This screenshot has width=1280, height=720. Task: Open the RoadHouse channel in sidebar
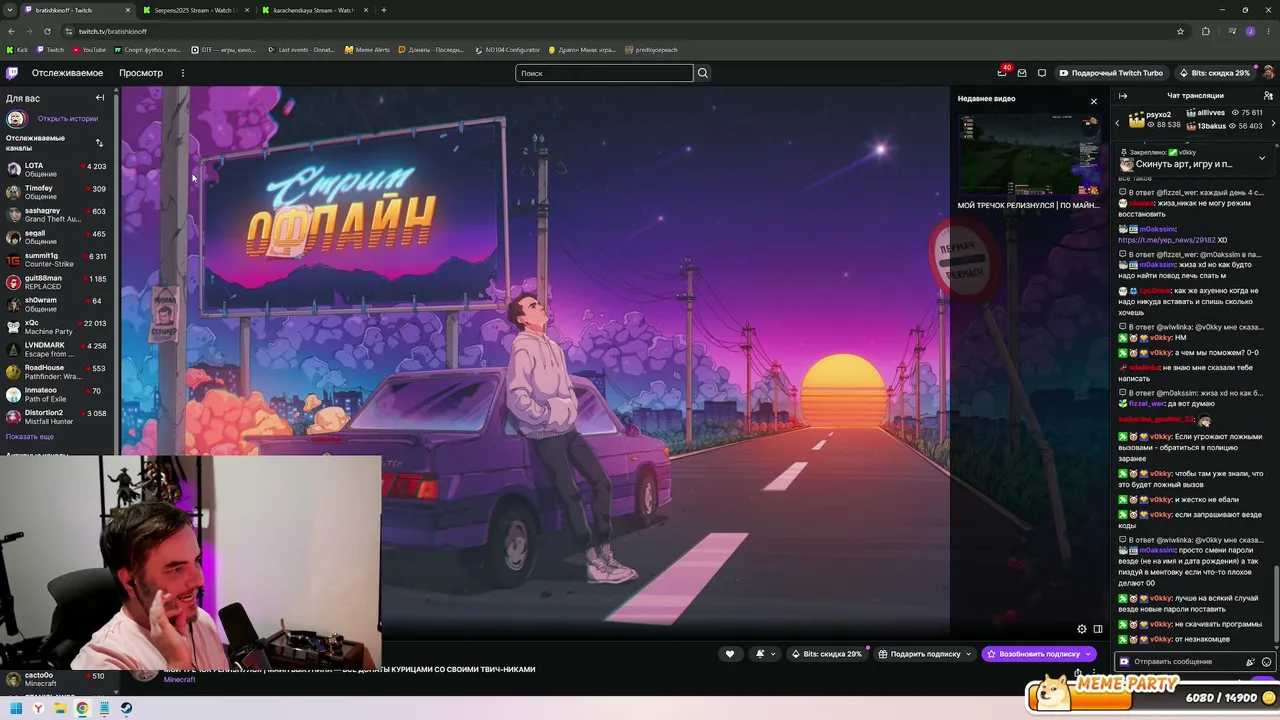click(x=59, y=372)
